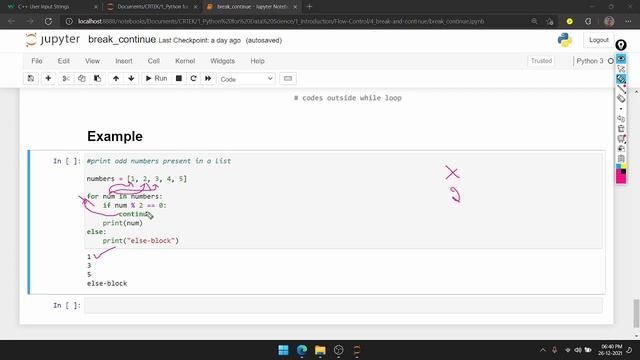Image resolution: width=640 pixels, height=360 pixels.
Task: Click the zoom magnifier icon in address bar
Action: pyautogui.click(x=534, y=21)
